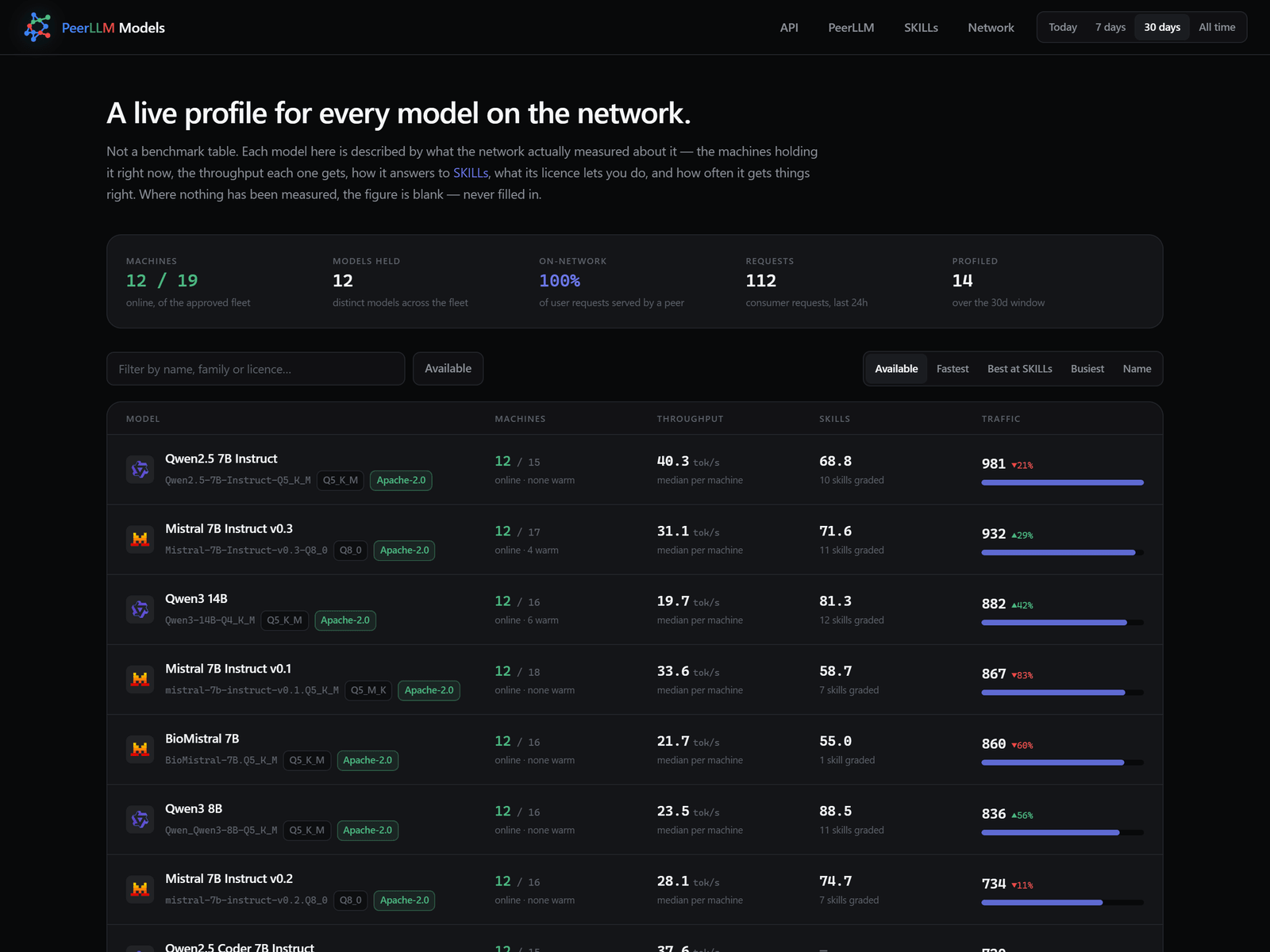Open the BioMistral 7B model profile
Image resolution: width=1270 pixels, height=952 pixels.
tap(202, 739)
